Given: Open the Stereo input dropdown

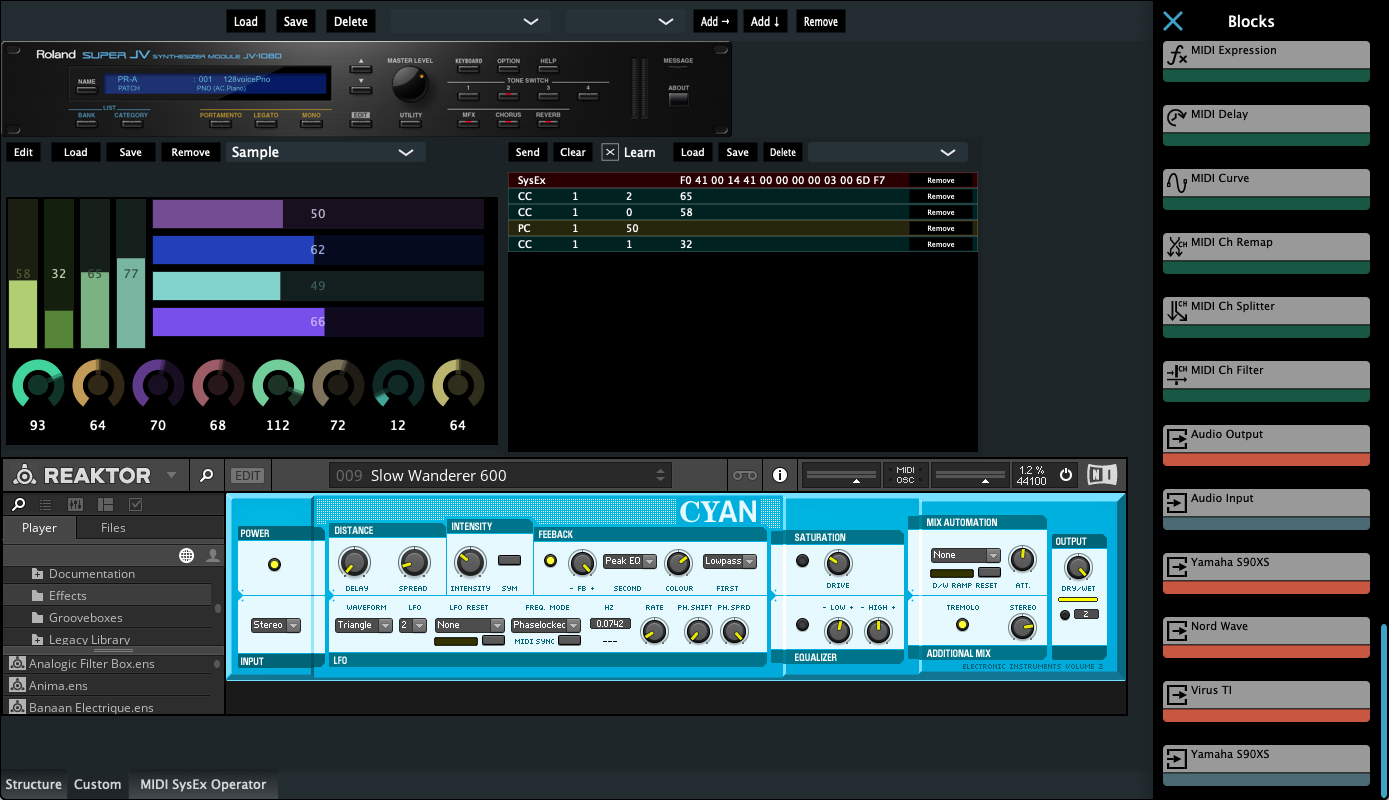Looking at the screenshot, I should (276, 625).
